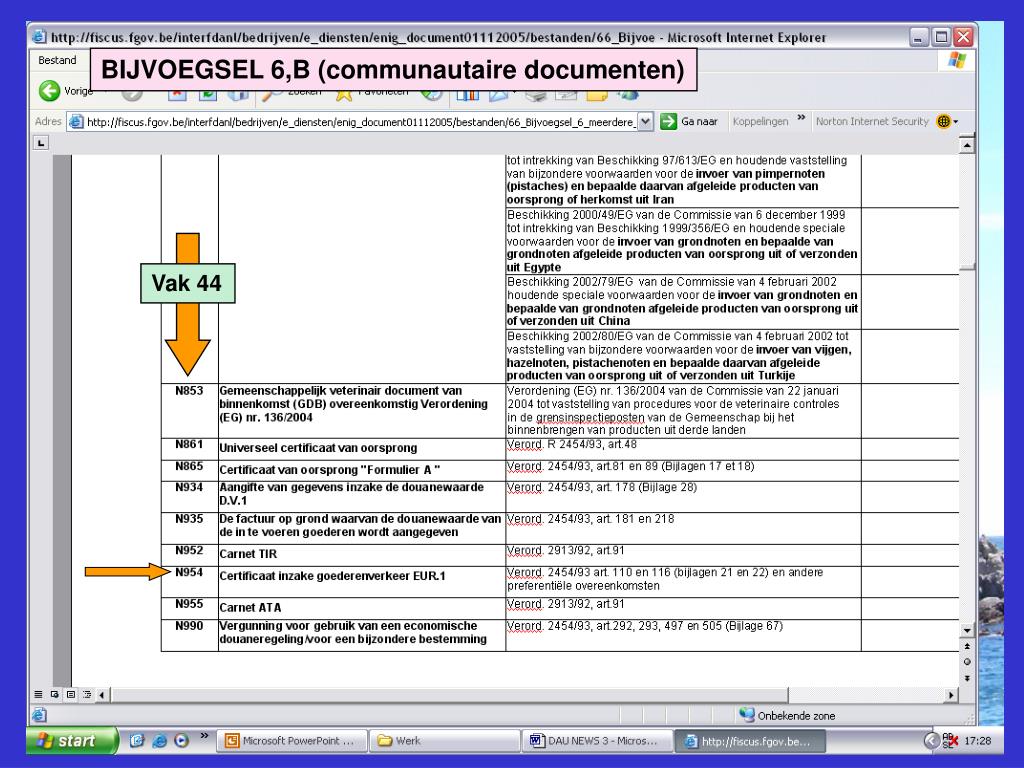
Task: Click the Windows flag logo in menu bar corner
Action: 957,60
